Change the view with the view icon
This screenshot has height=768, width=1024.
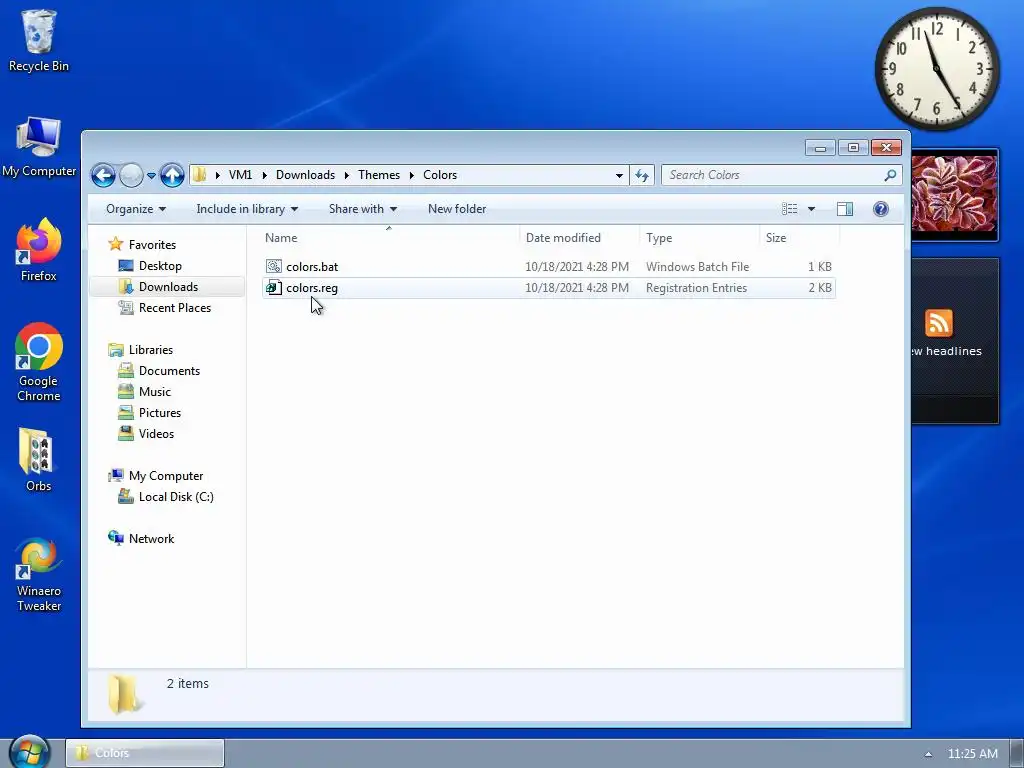click(790, 209)
